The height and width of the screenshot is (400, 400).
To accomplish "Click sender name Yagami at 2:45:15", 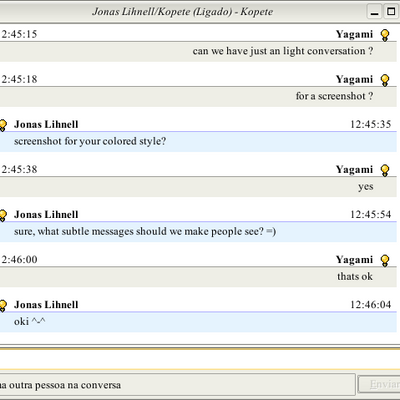I will (x=354, y=35).
